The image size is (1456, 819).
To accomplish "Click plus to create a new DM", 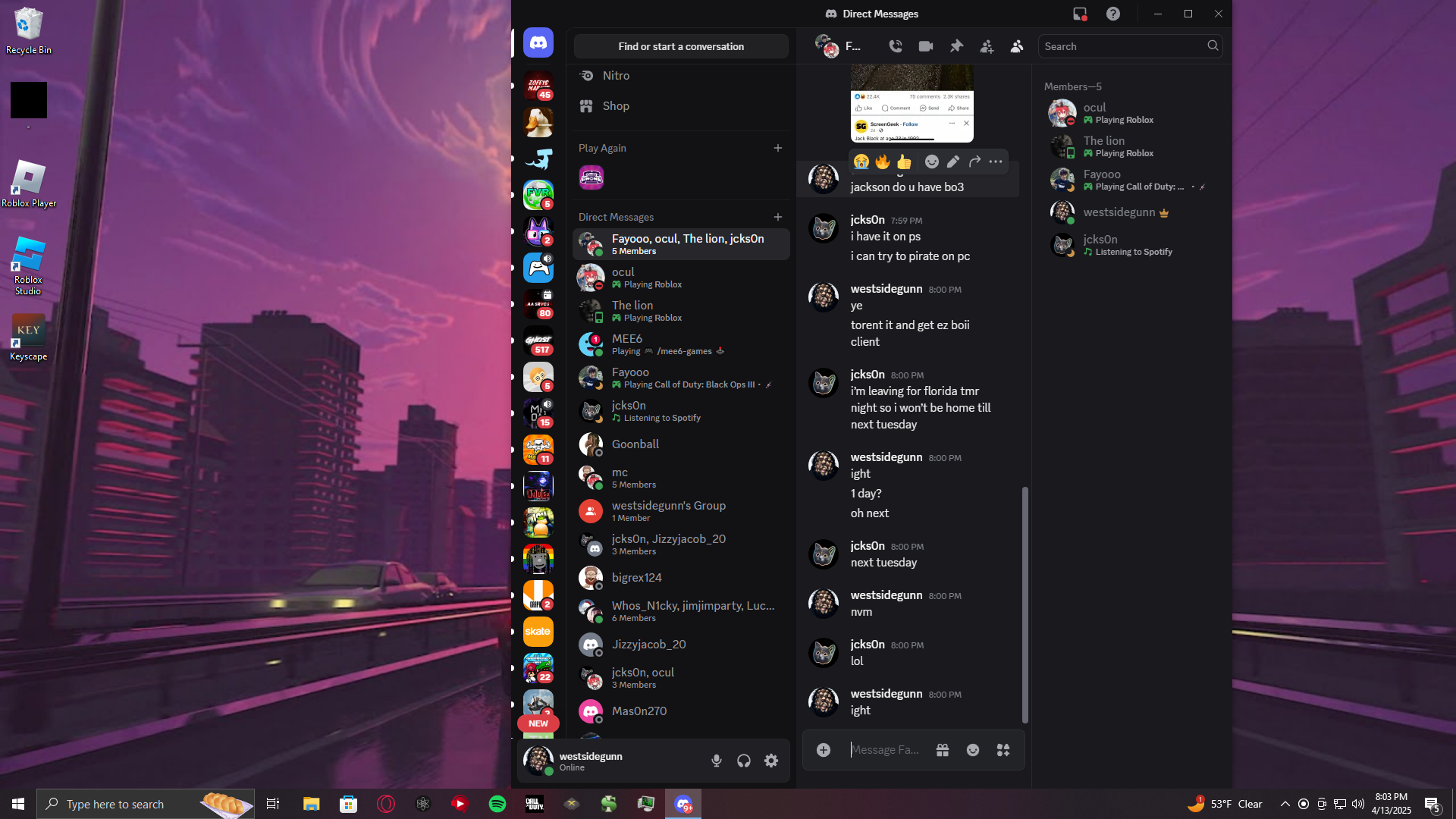I will (x=777, y=217).
